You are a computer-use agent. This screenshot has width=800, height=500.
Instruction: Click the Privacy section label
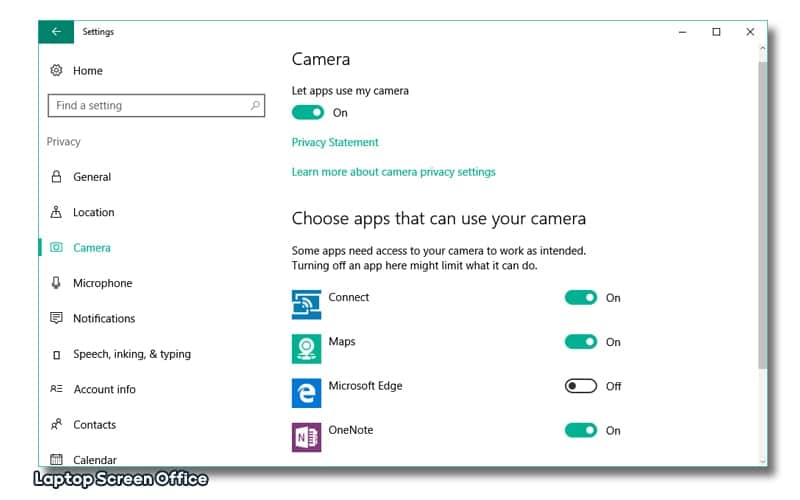point(64,142)
